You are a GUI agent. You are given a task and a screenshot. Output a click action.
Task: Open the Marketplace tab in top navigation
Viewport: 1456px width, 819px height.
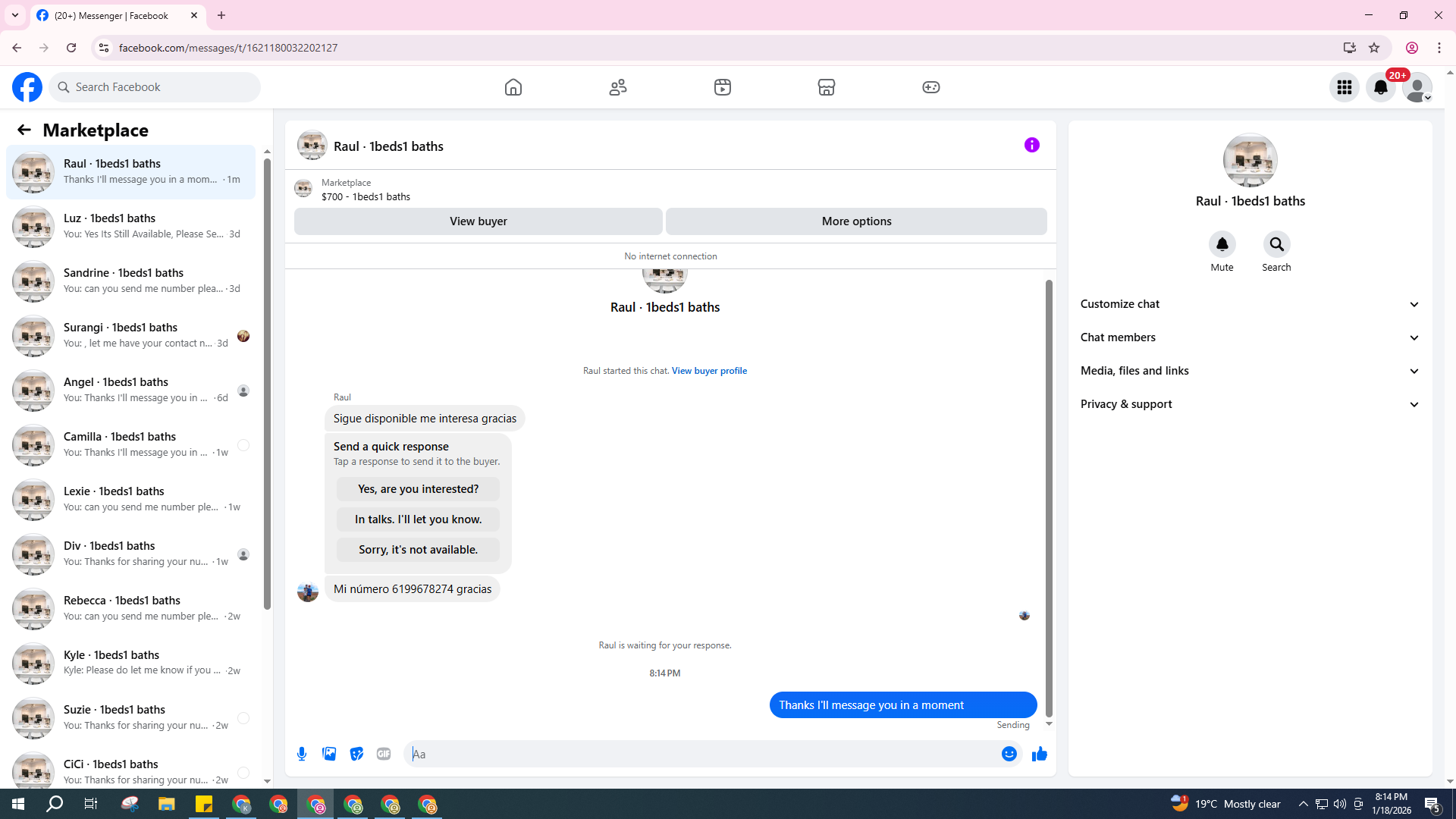826,87
